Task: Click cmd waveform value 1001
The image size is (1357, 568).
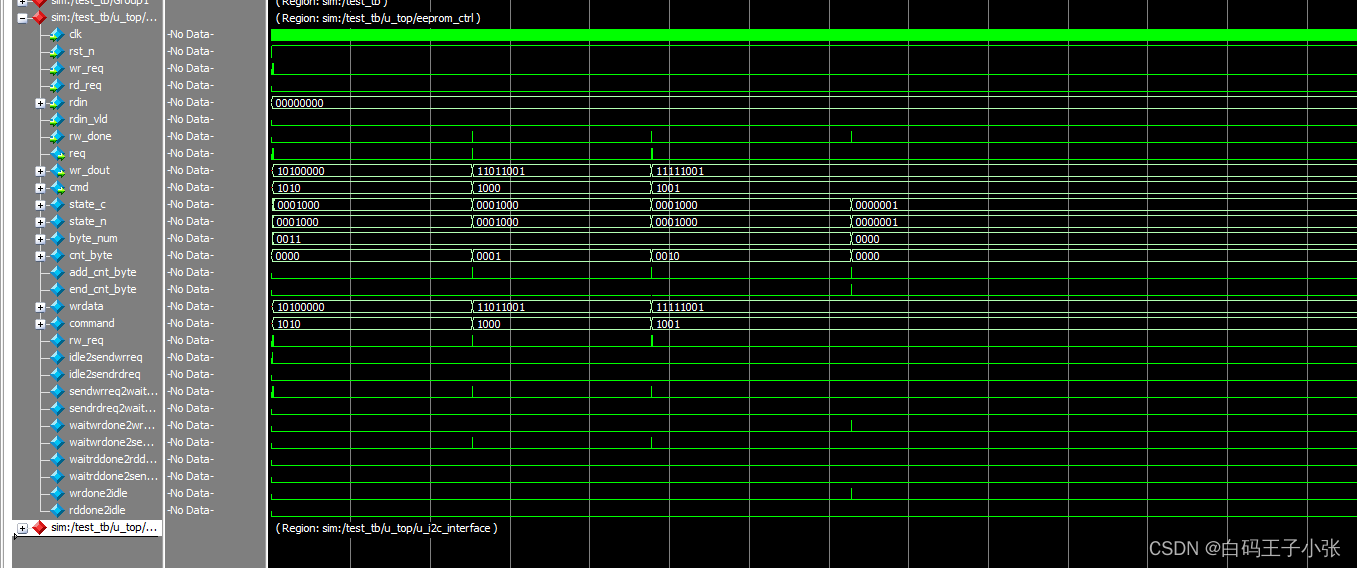Action: click(x=668, y=188)
